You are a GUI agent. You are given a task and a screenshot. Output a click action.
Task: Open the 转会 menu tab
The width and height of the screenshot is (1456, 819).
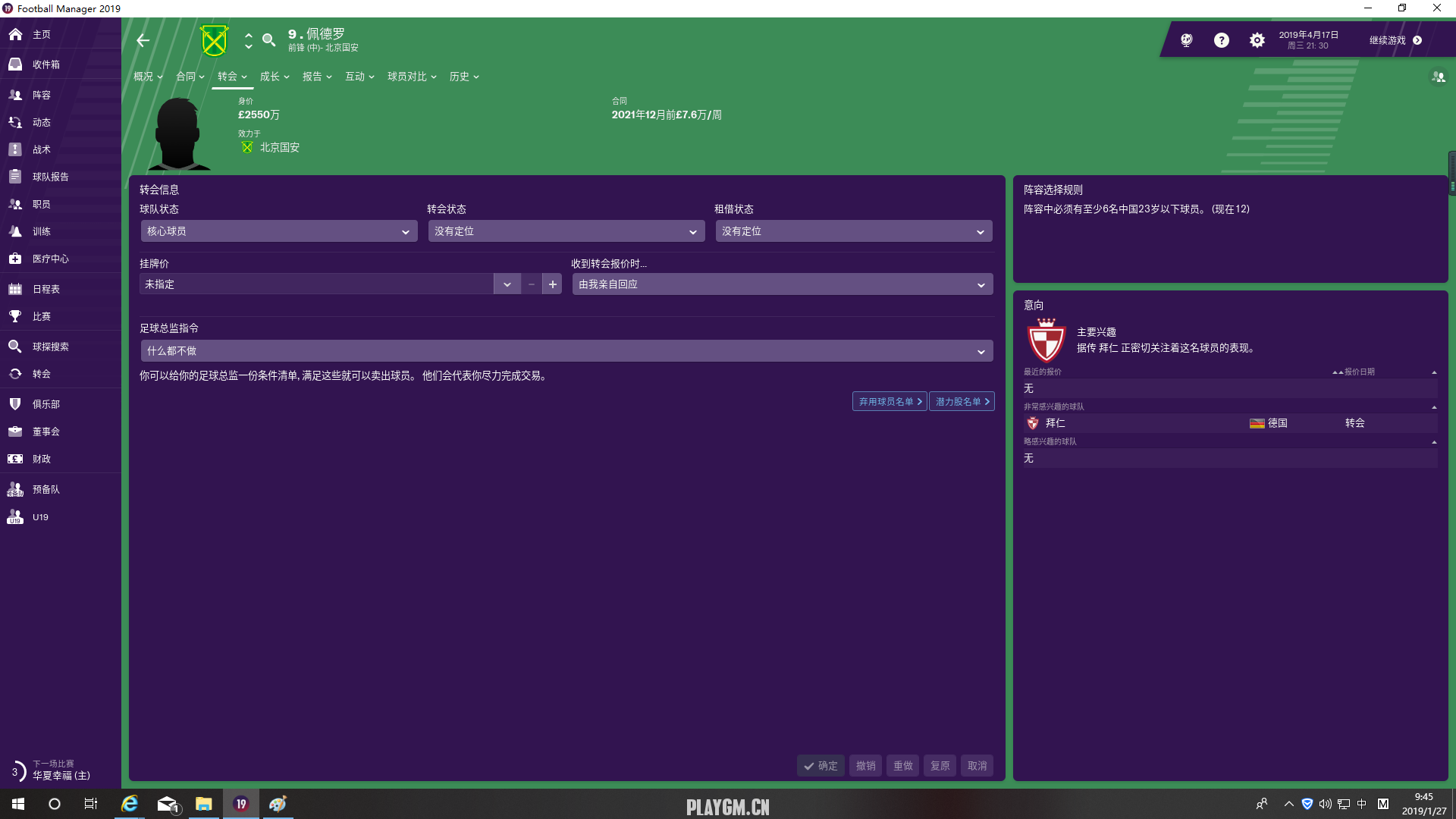[x=232, y=77]
